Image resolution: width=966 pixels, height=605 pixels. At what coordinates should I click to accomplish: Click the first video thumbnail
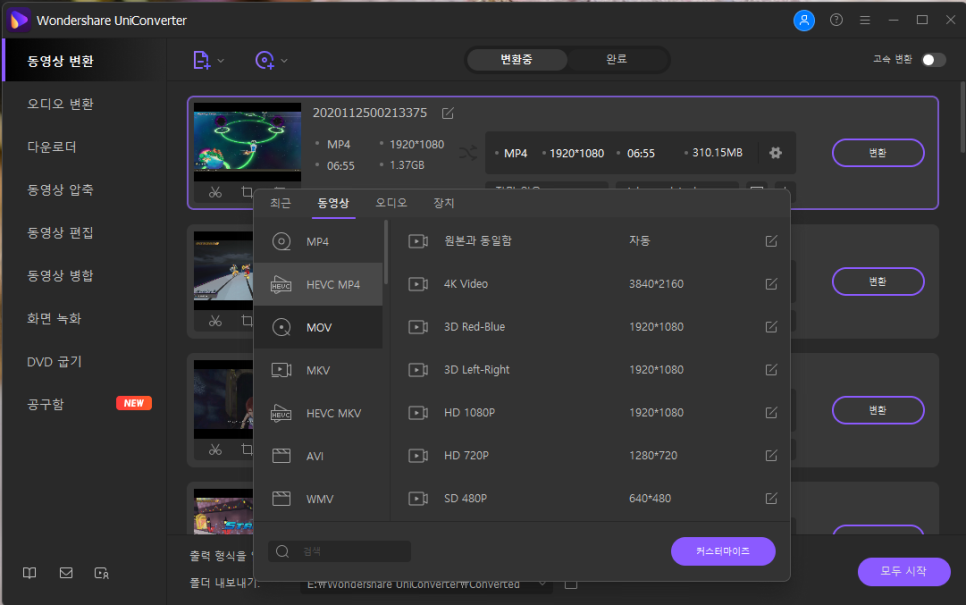pos(247,142)
